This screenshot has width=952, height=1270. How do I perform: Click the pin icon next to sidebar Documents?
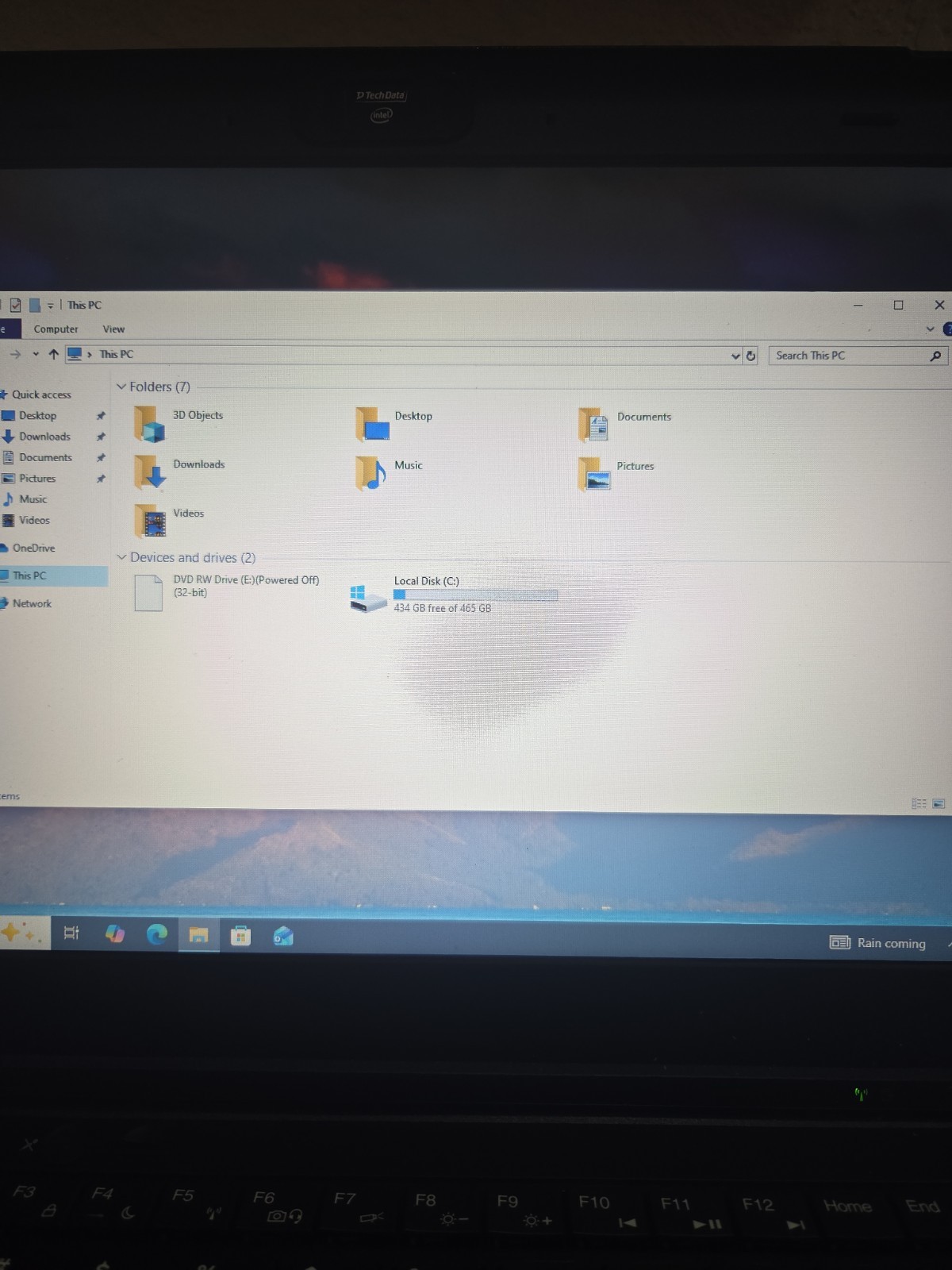point(101,457)
